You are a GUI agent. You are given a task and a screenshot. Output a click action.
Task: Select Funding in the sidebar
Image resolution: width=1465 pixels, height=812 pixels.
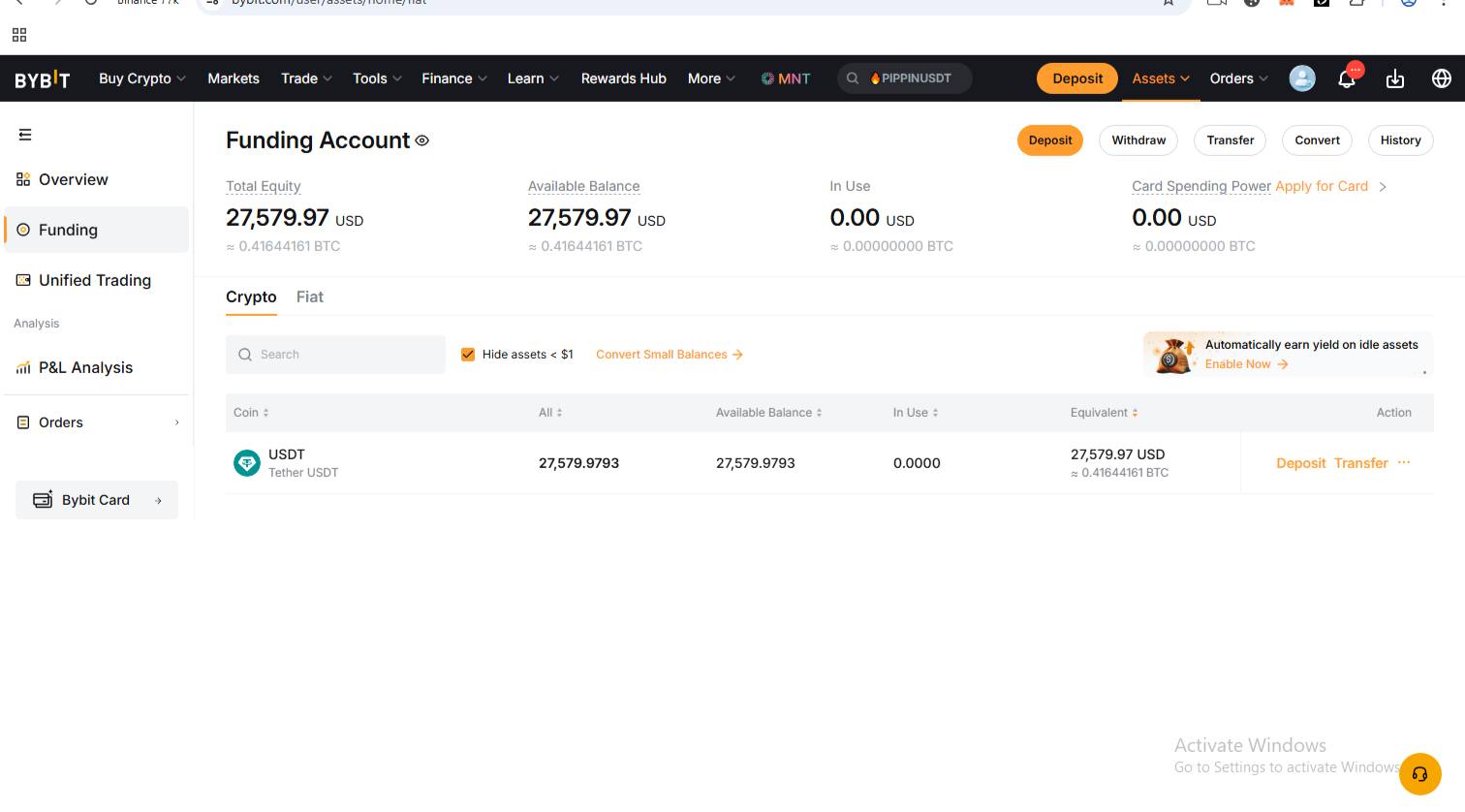click(x=97, y=230)
